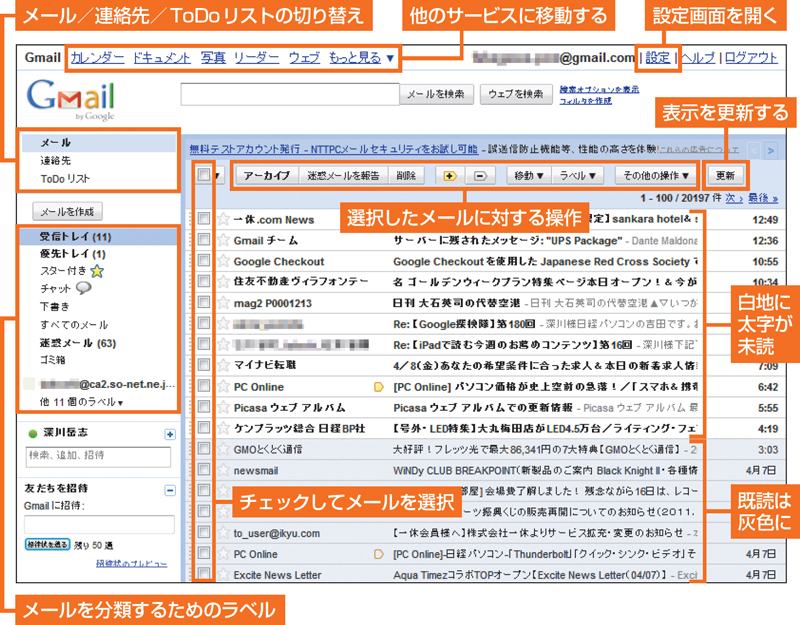Check the mag2 P0001213 email checkbox
Screen dimensions: 800x625
(x=204, y=302)
